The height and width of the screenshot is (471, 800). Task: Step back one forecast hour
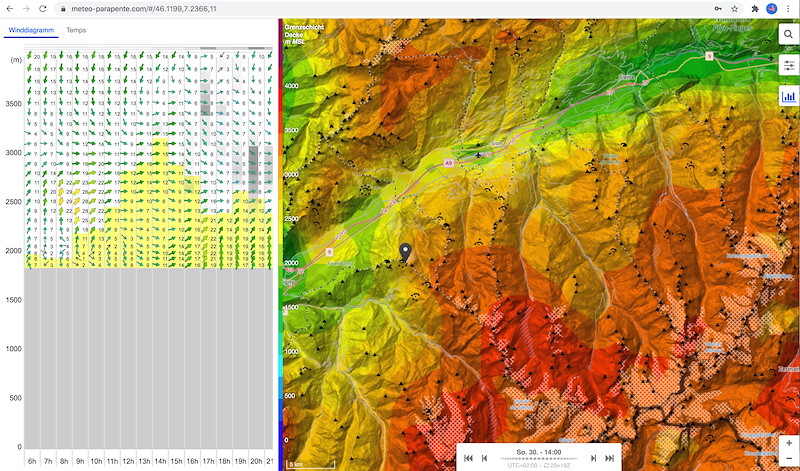click(x=485, y=458)
